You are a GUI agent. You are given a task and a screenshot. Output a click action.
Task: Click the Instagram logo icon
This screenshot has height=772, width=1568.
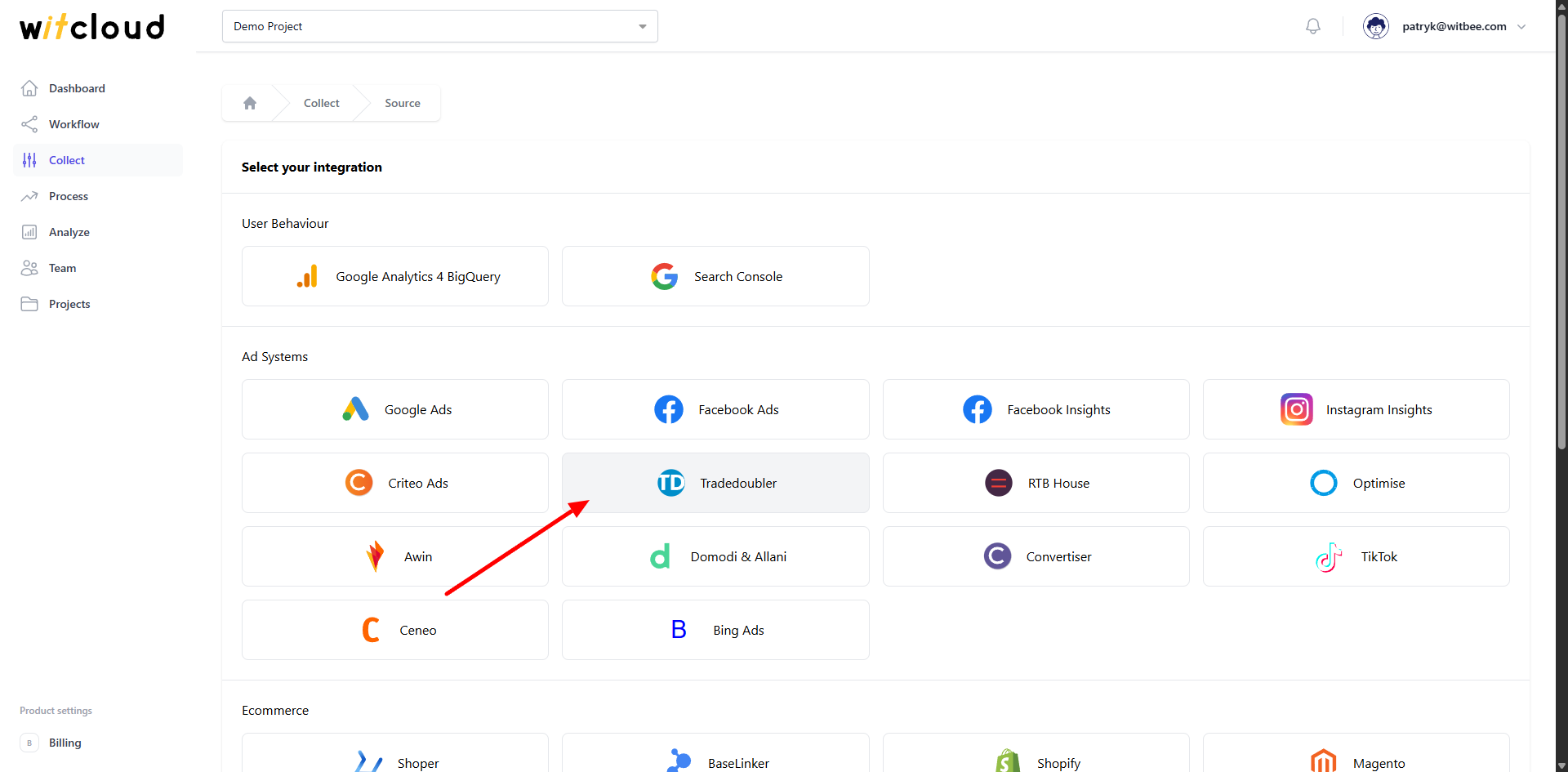[x=1297, y=409]
